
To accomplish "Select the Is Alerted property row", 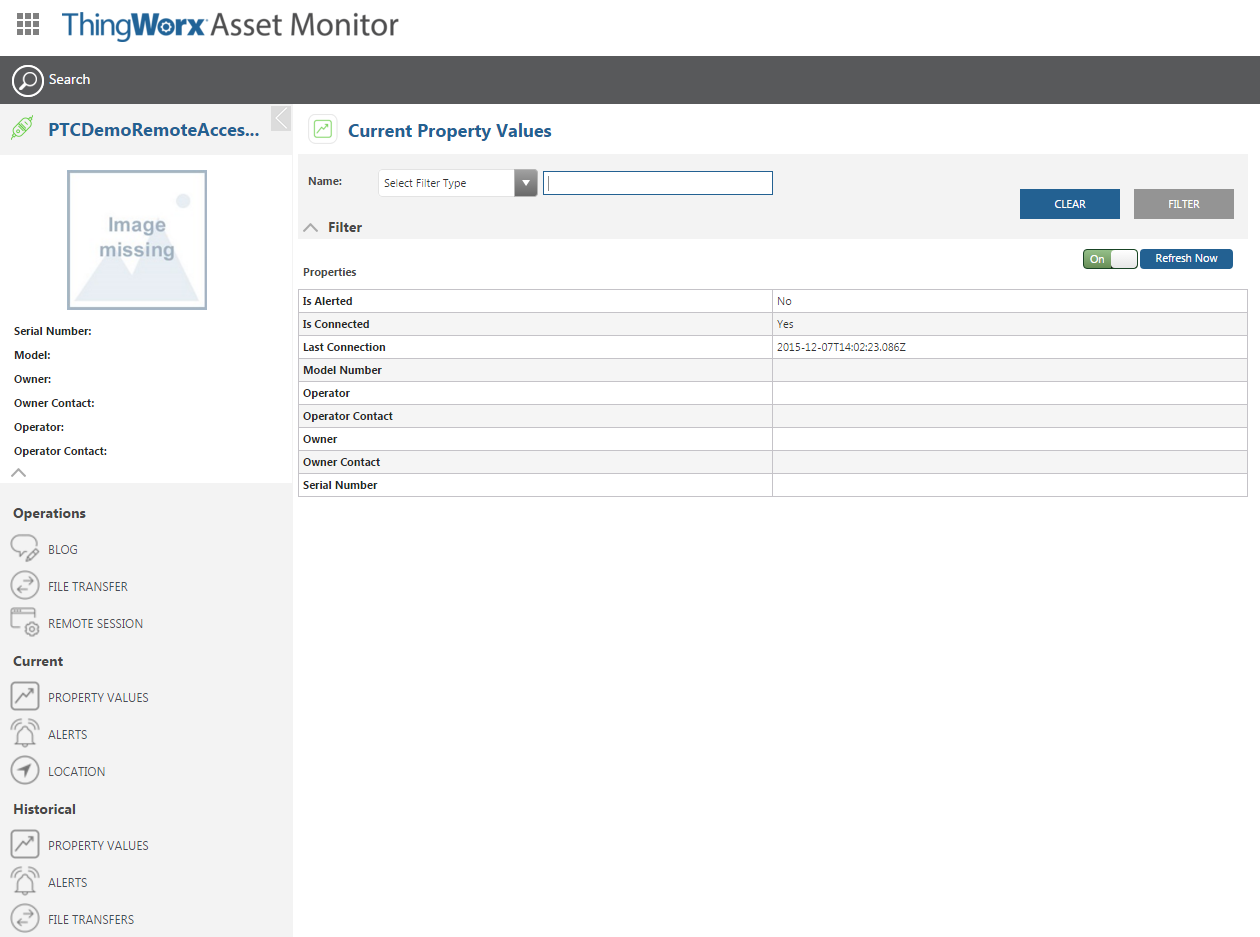I will tap(773, 301).
